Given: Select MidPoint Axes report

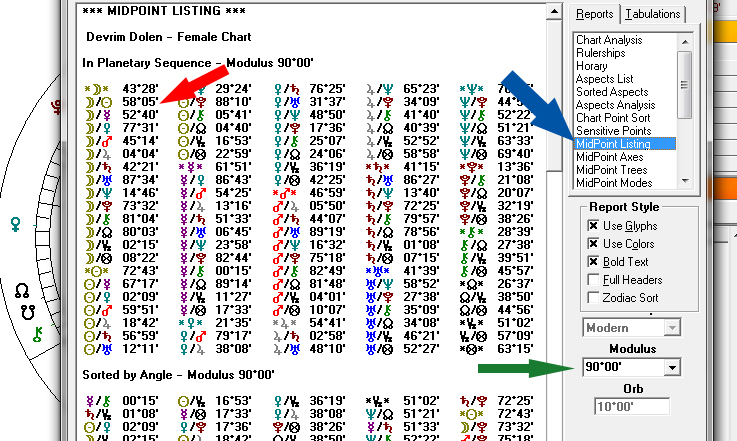Looking at the screenshot, I should click(x=610, y=157).
